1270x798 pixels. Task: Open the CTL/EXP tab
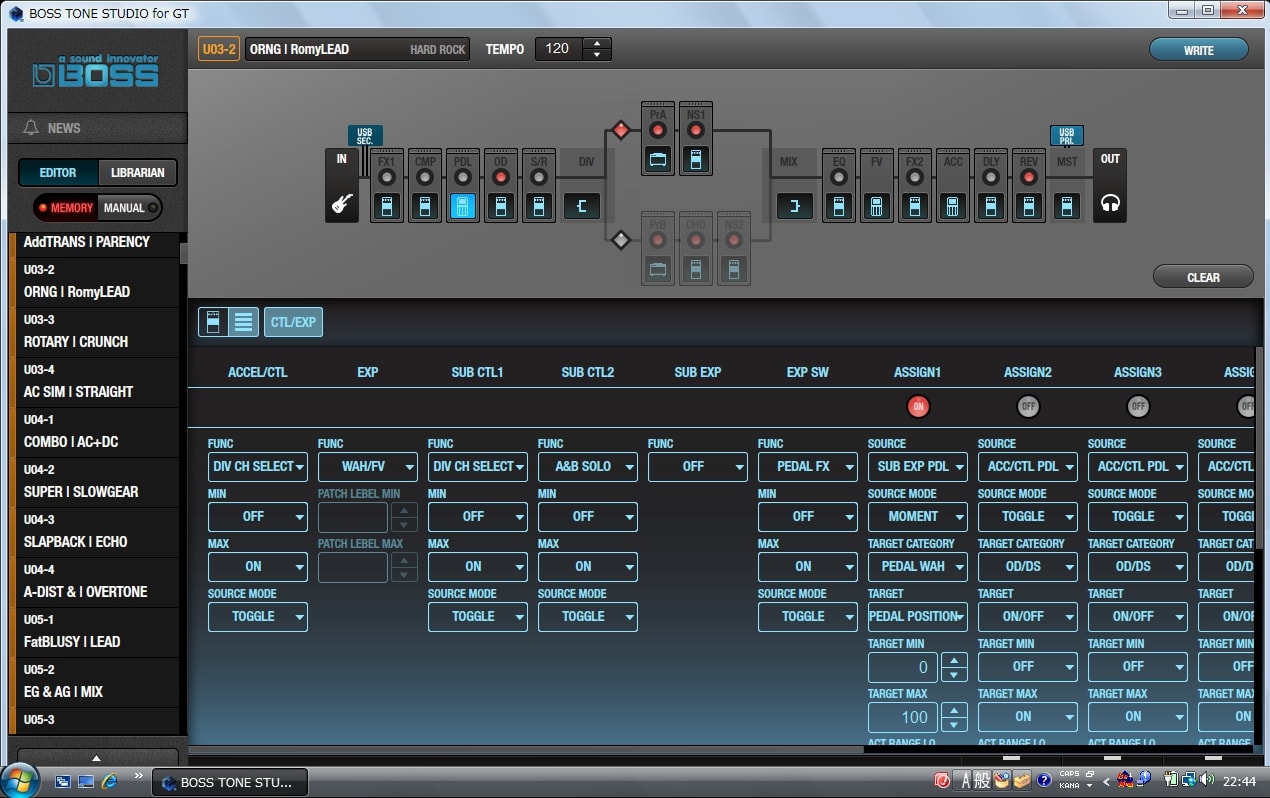coord(293,322)
